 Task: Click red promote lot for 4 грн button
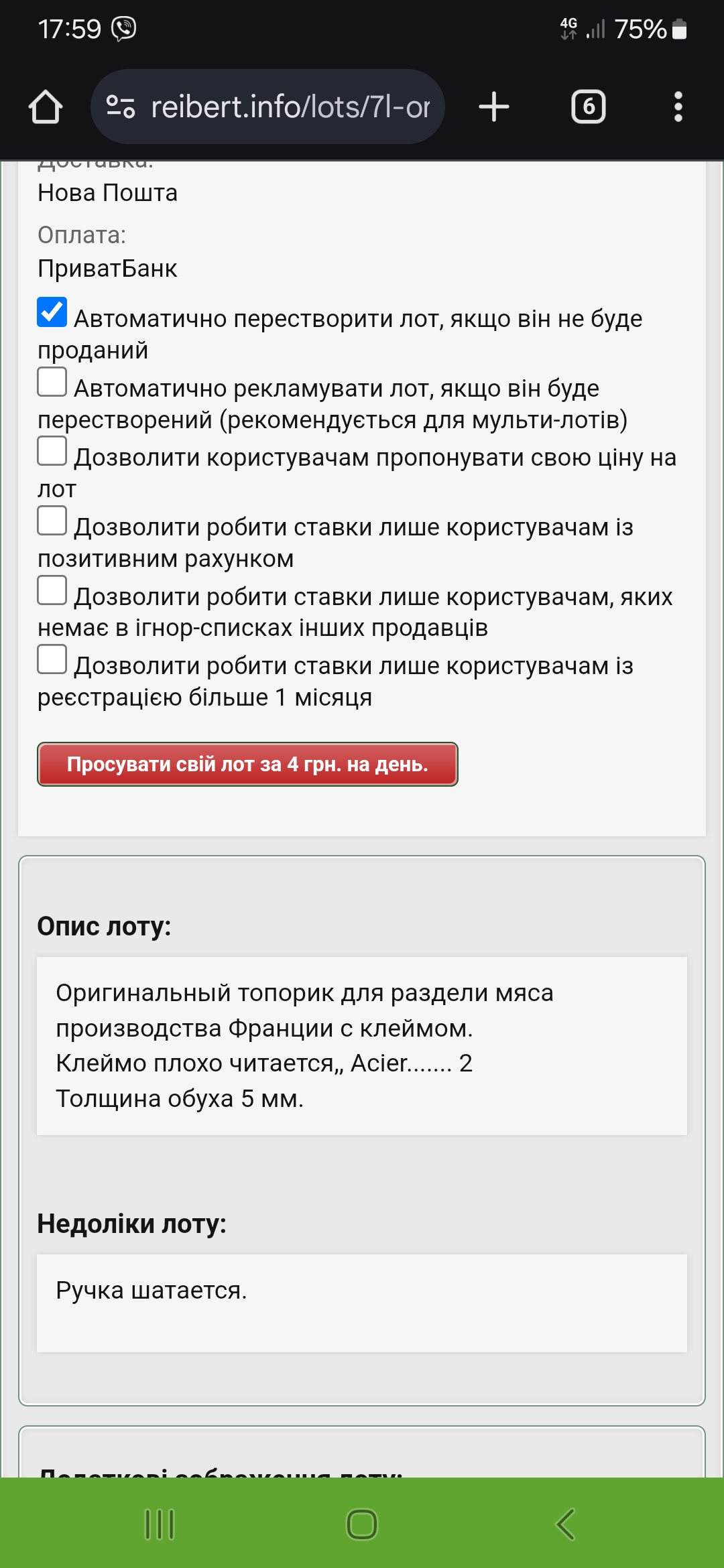247,764
